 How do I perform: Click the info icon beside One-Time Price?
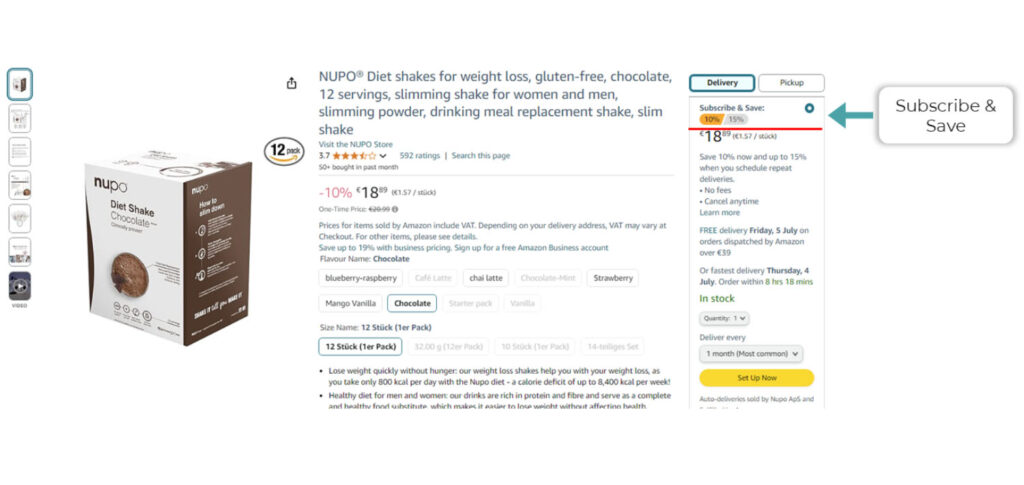pyautogui.click(x=395, y=209)
